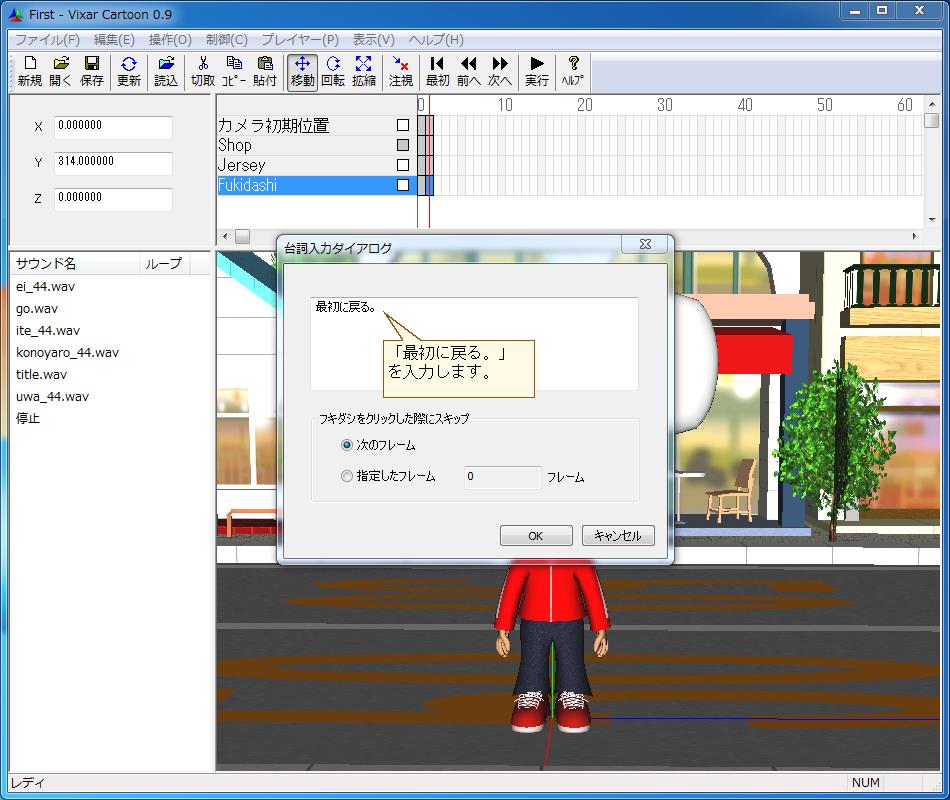
Task: Click the frame number input field
Action: 500,477
